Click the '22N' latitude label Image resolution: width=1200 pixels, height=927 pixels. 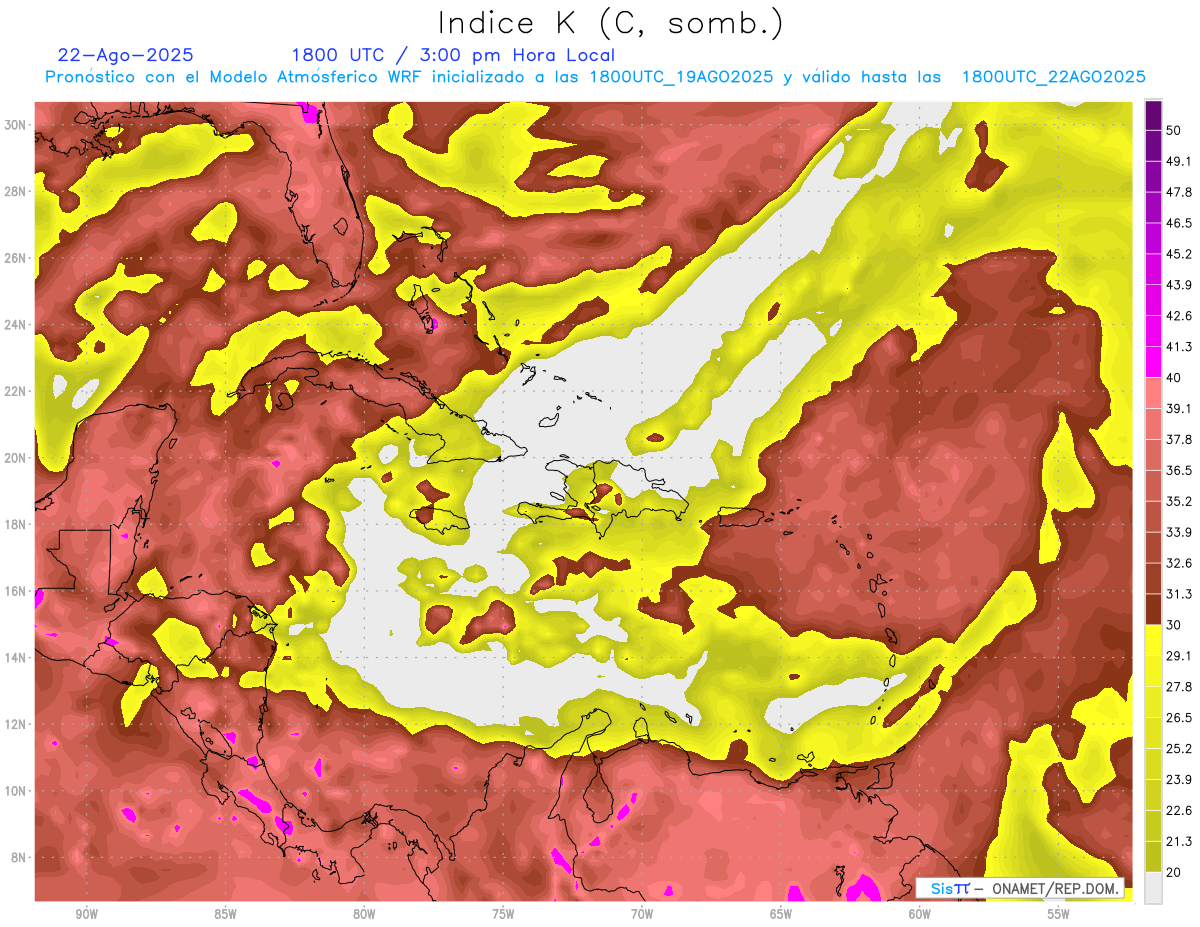click(15, 391)
